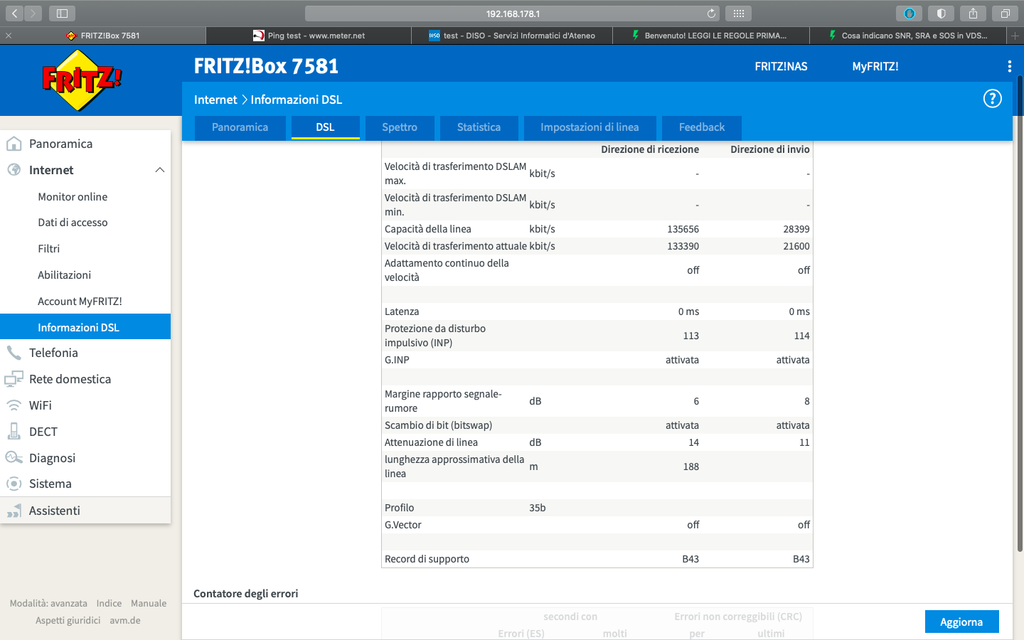
Task: Reload the page with the refresh icon
Action: point(711,13)
